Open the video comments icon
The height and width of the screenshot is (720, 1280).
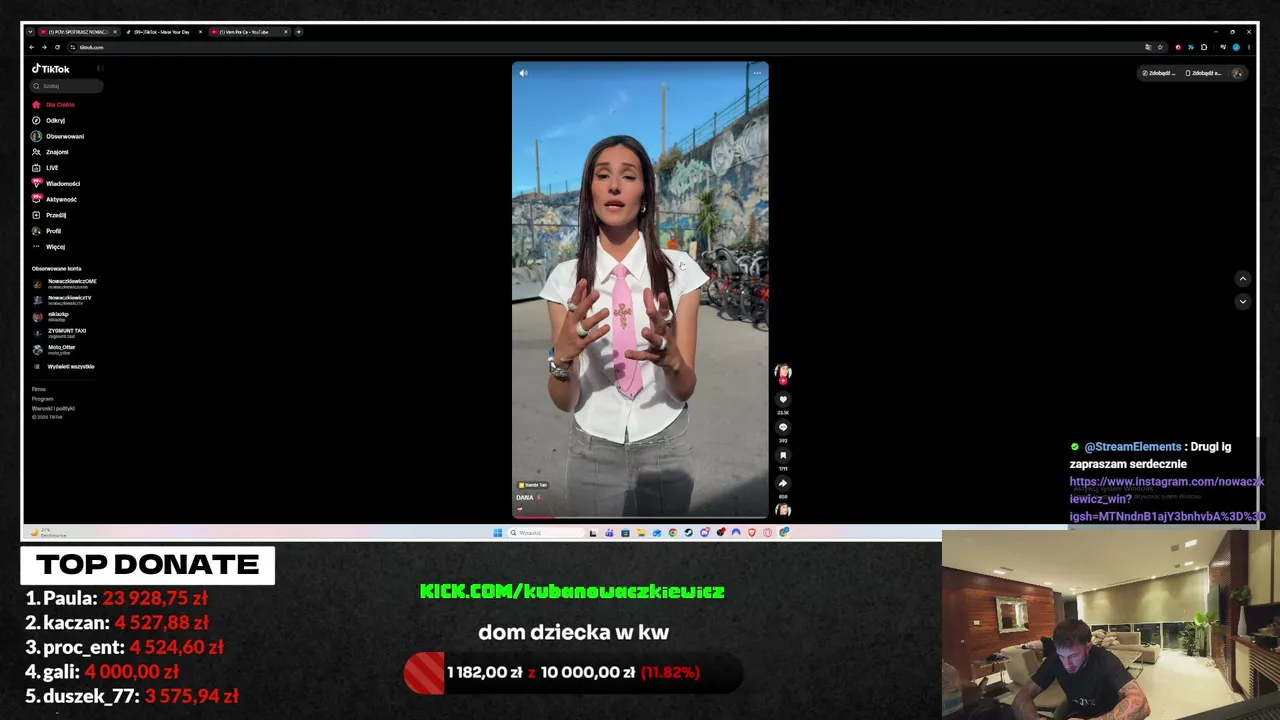[783, 428]
